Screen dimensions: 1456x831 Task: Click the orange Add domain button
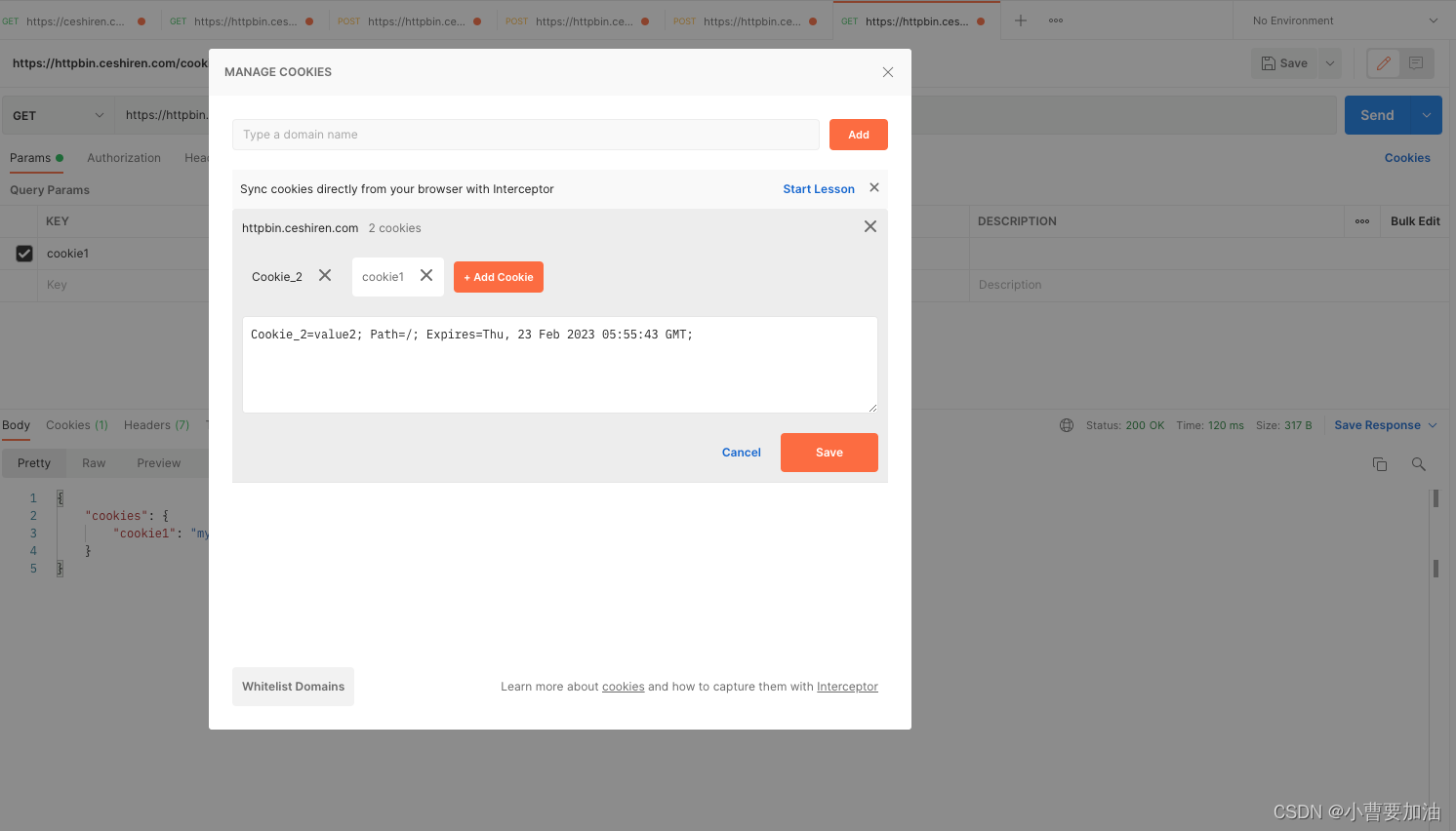(859, 135)
